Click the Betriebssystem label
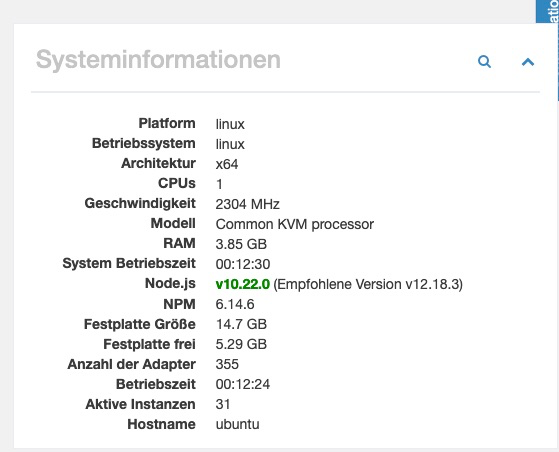Image resolution: width=559 pixels, height=452 pixels. coord(144,143)
